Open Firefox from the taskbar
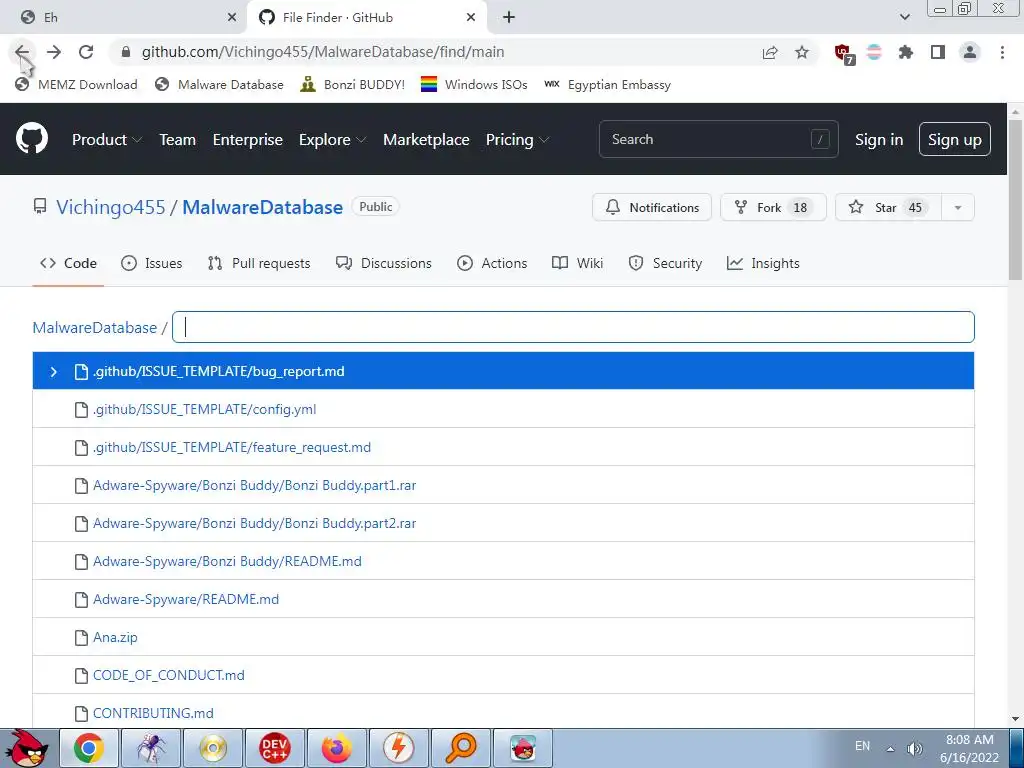 click(x=336, y=748)
